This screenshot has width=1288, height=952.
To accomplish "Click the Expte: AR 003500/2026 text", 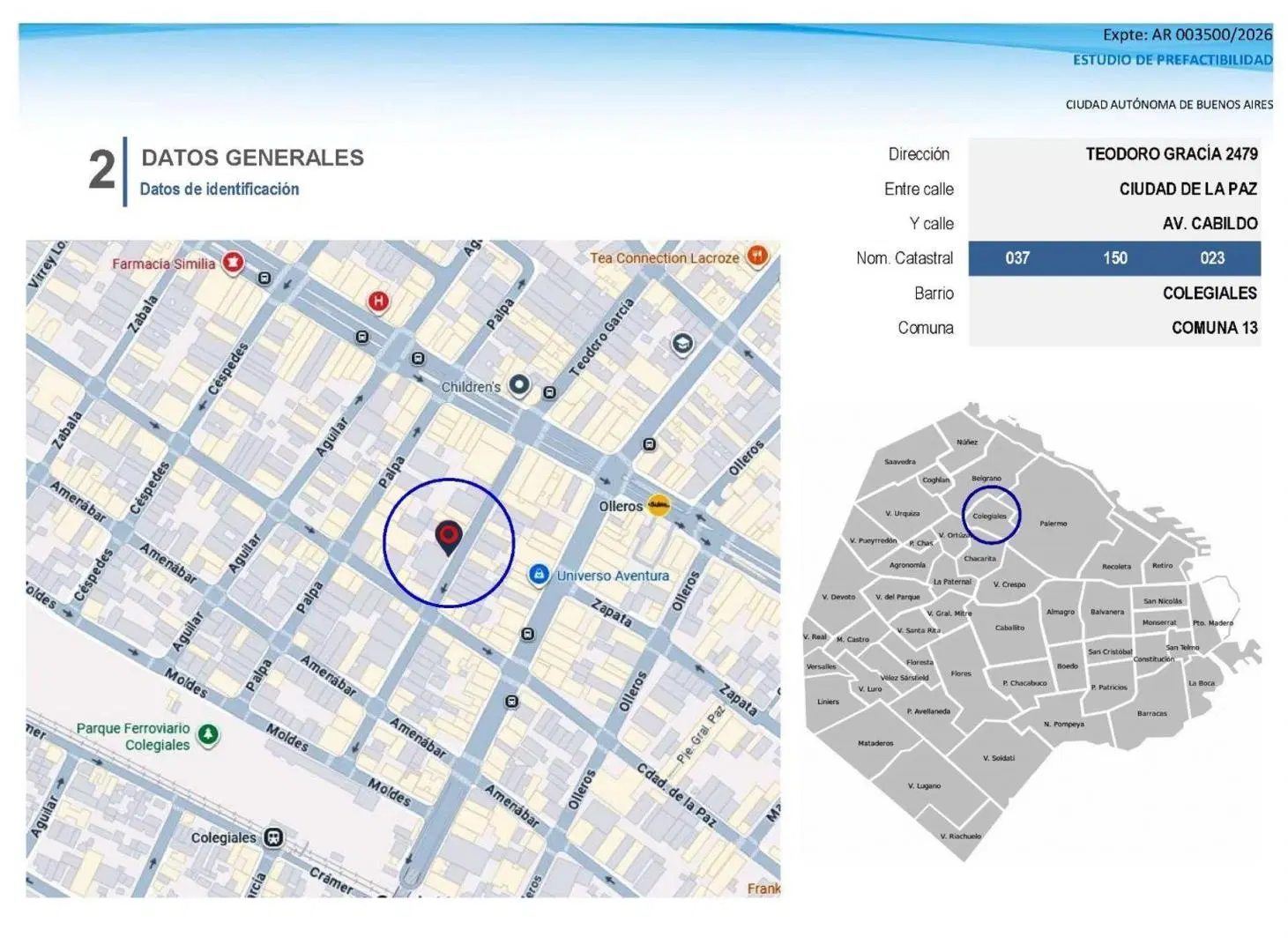I will point(1187,34).
